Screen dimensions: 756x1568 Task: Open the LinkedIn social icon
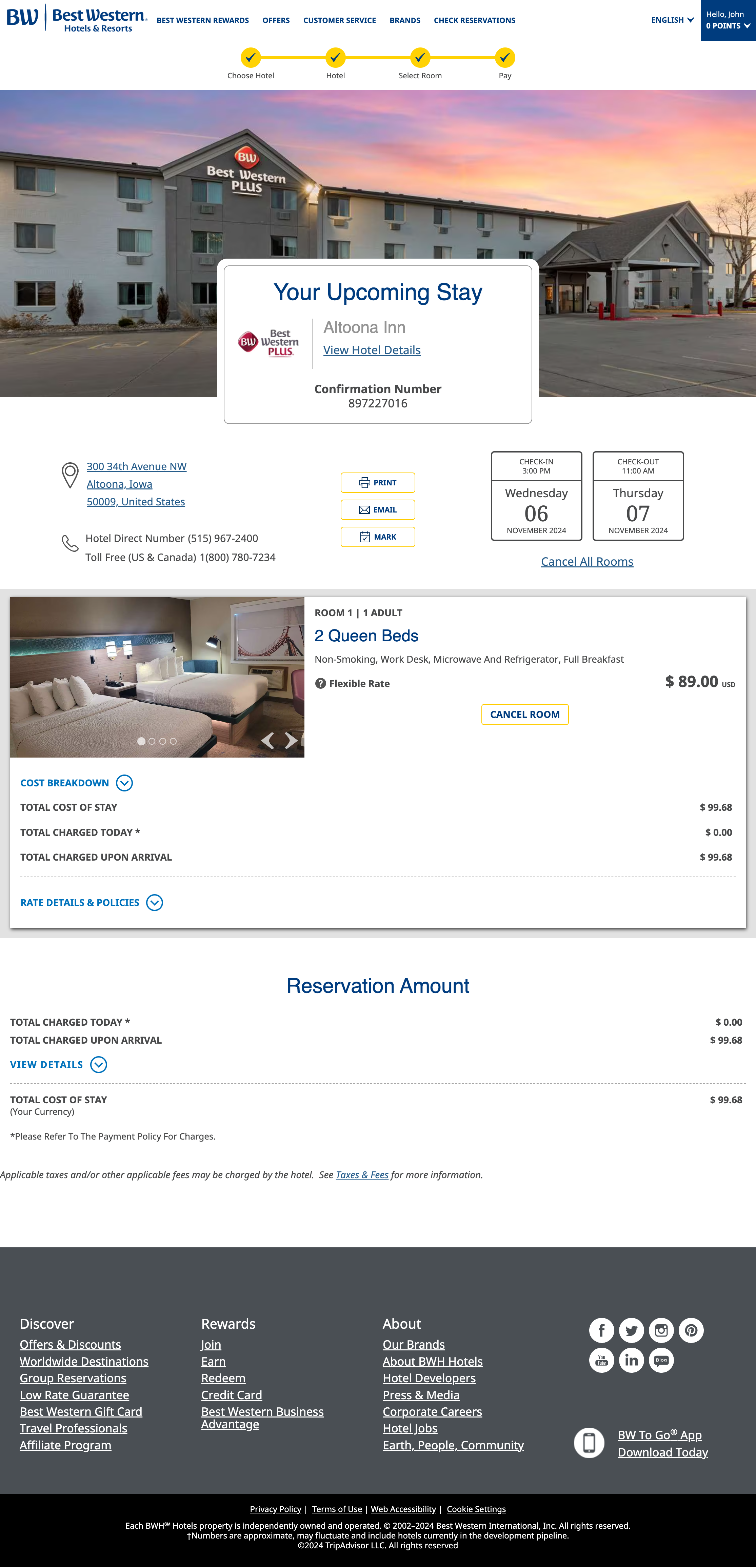tap(631, 1360)
